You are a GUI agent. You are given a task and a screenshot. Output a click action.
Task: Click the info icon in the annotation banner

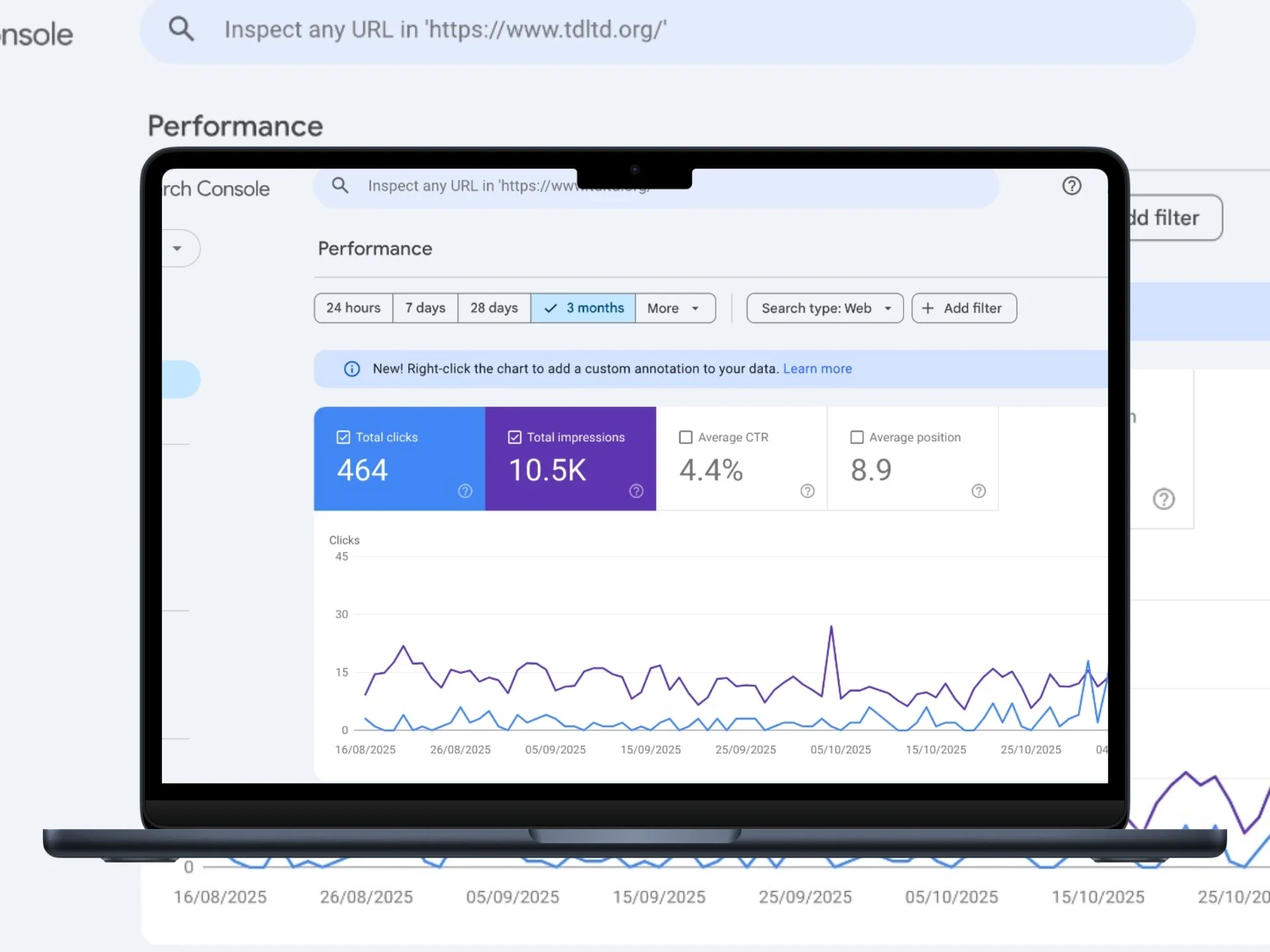tap(352, 369)
